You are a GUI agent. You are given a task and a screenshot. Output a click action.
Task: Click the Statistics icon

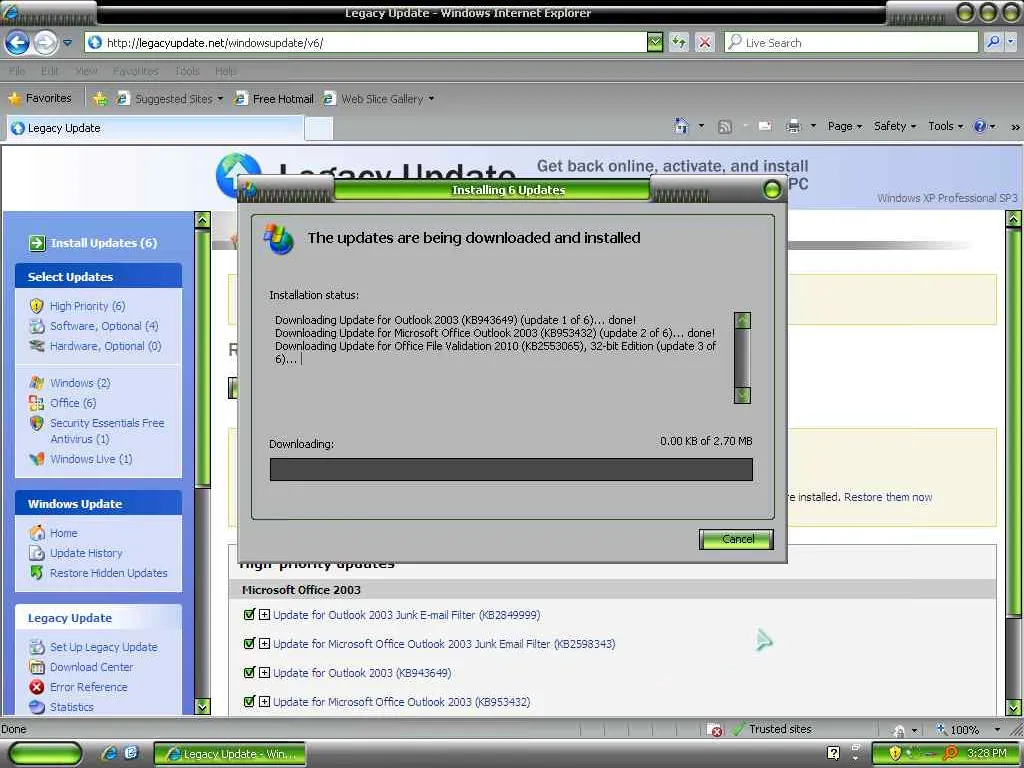[37, 707]
